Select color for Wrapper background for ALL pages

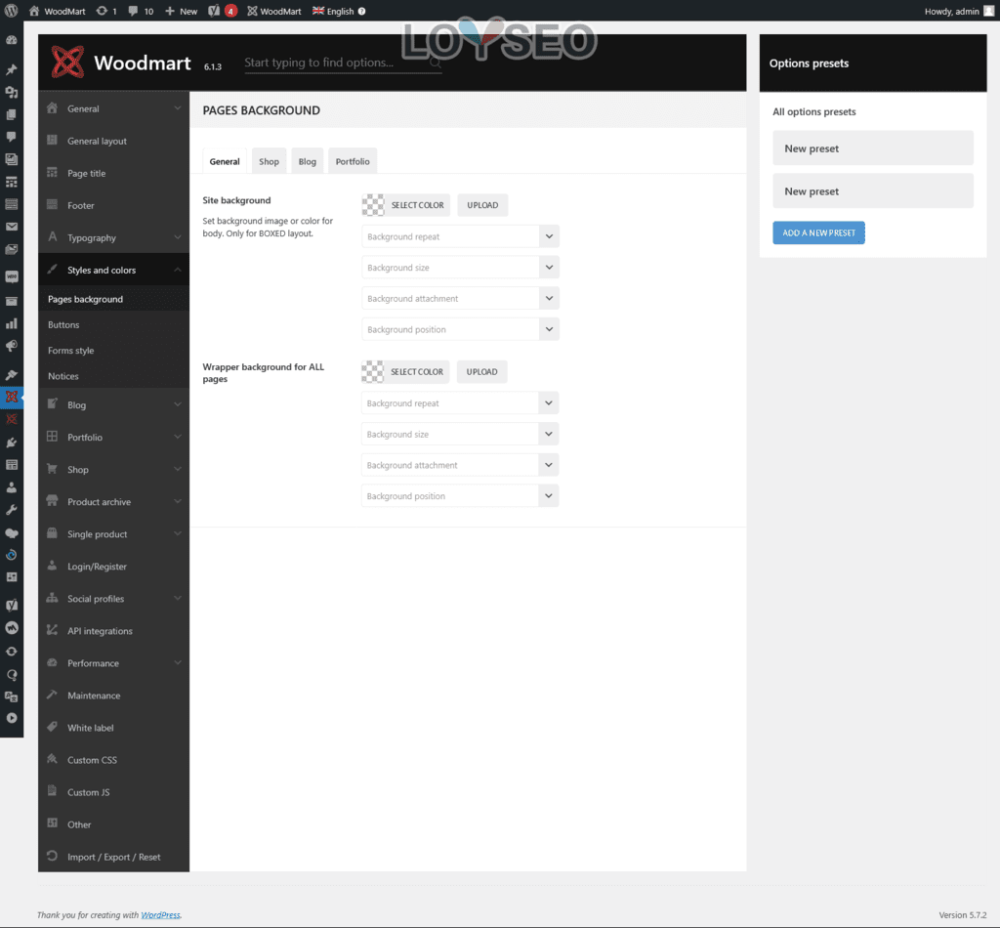405,371
